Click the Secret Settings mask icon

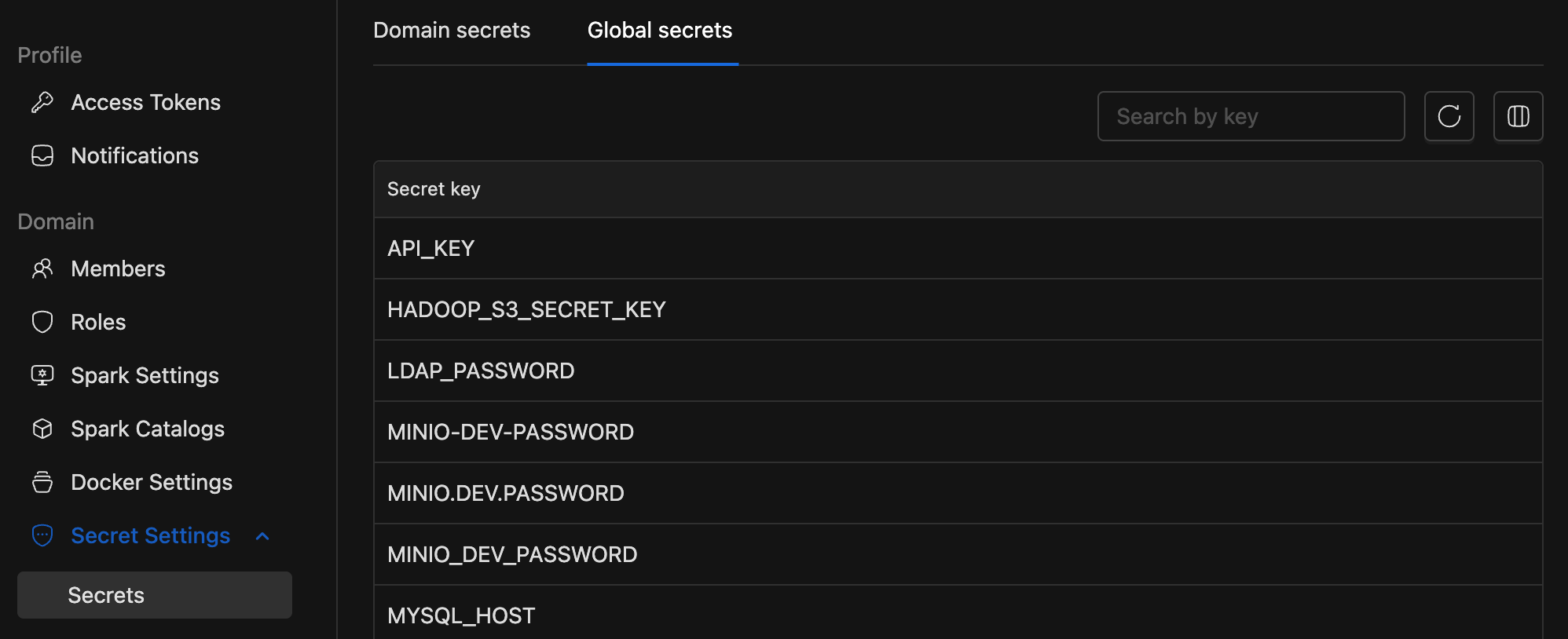(43, 535)
